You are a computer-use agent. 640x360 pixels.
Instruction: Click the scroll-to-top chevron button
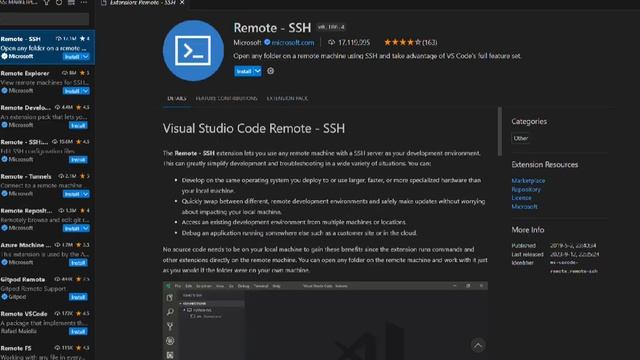[478, 345]
